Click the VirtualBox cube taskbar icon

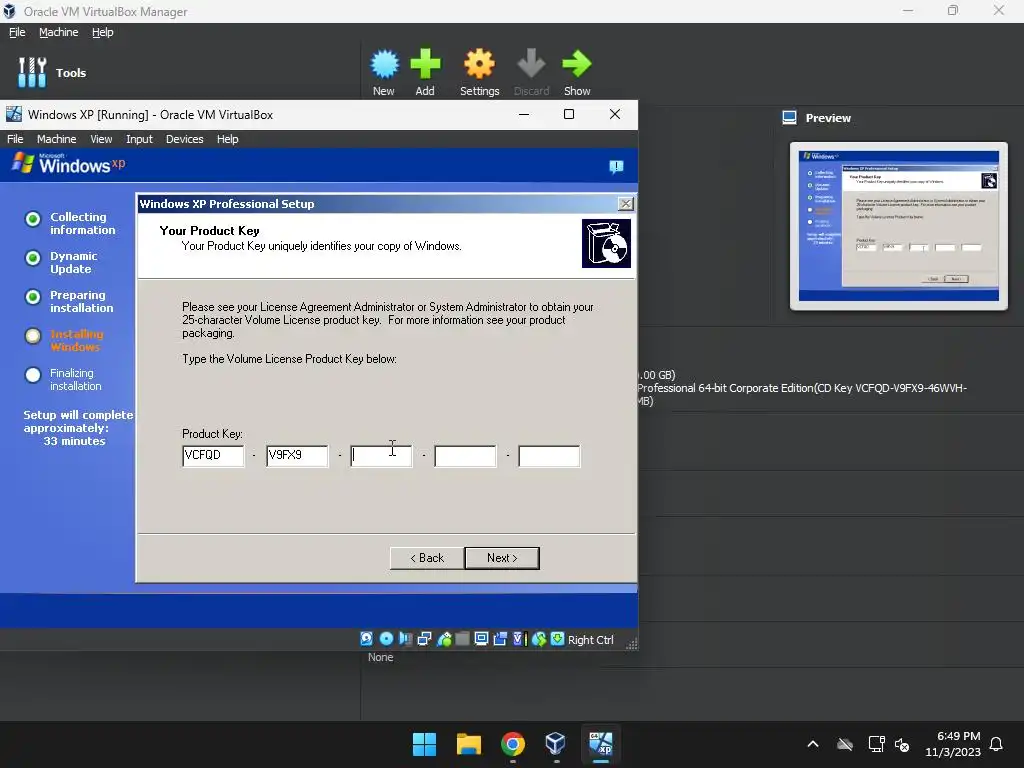point(555,744)
